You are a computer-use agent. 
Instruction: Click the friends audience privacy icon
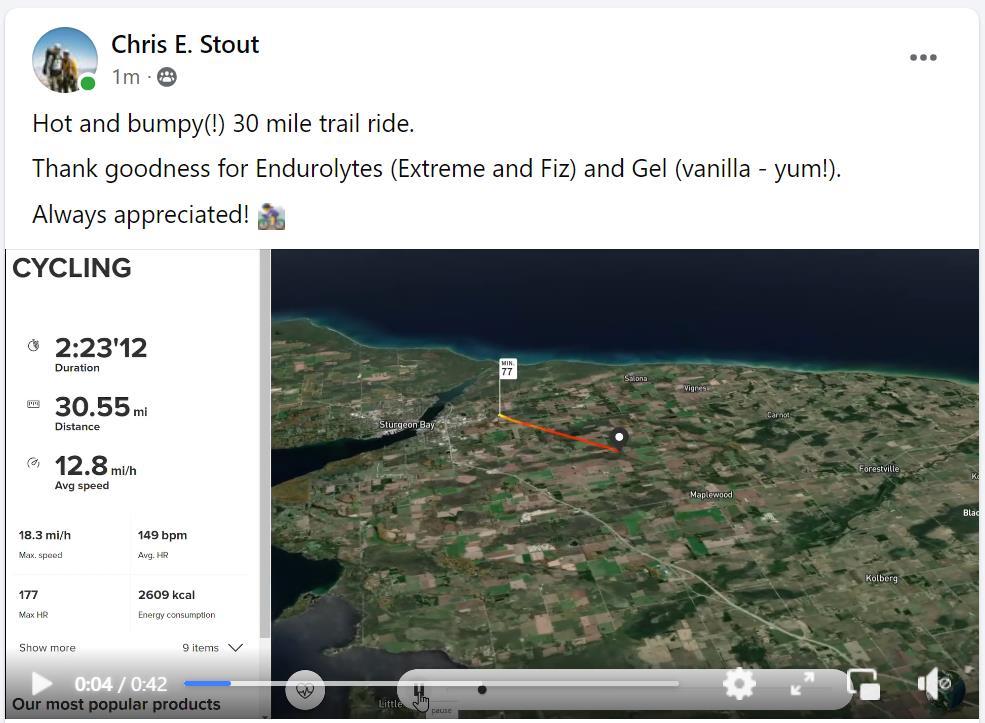pyautogui.click(x=166, y=77)
